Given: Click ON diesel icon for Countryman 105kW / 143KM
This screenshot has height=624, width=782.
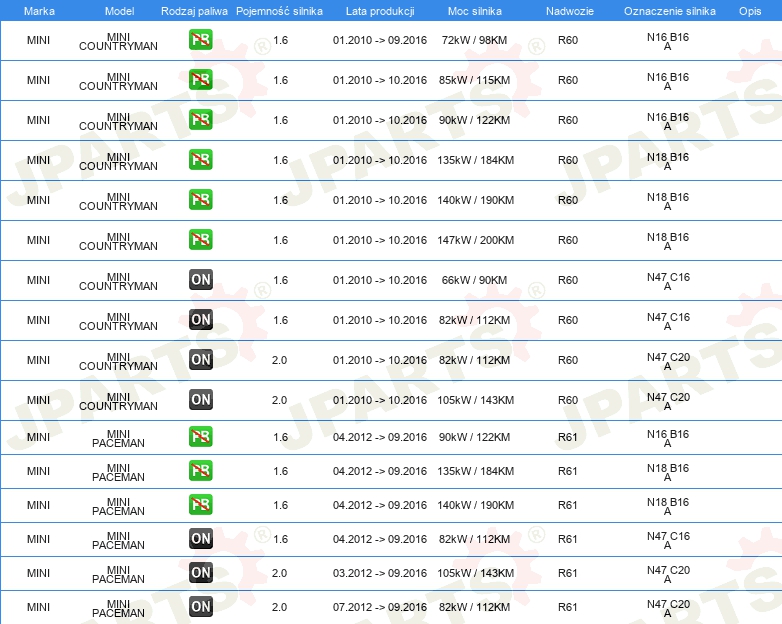Looking at the screenshot, I should point(200,400).
